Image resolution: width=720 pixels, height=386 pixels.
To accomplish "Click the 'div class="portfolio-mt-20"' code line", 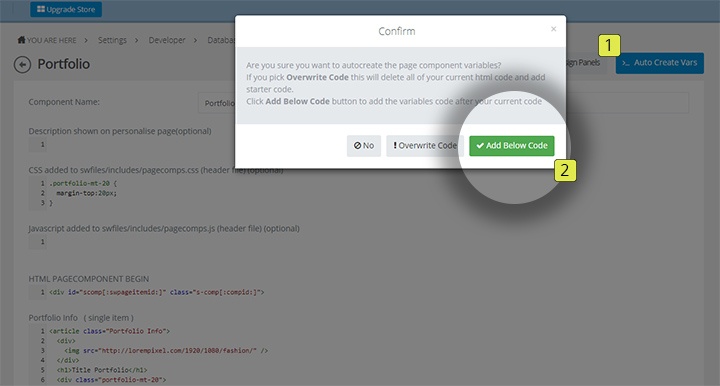I will tap(111, 380).
